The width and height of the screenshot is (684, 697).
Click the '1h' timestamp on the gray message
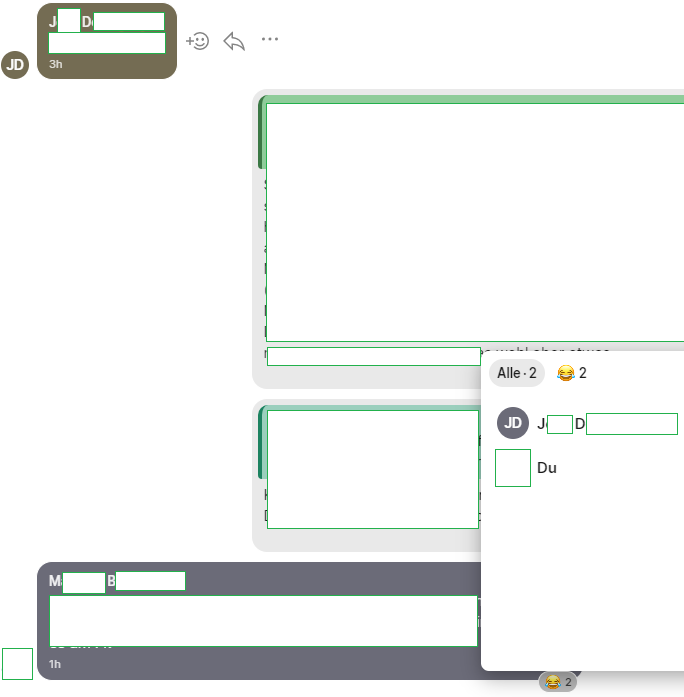coord(55,664)
